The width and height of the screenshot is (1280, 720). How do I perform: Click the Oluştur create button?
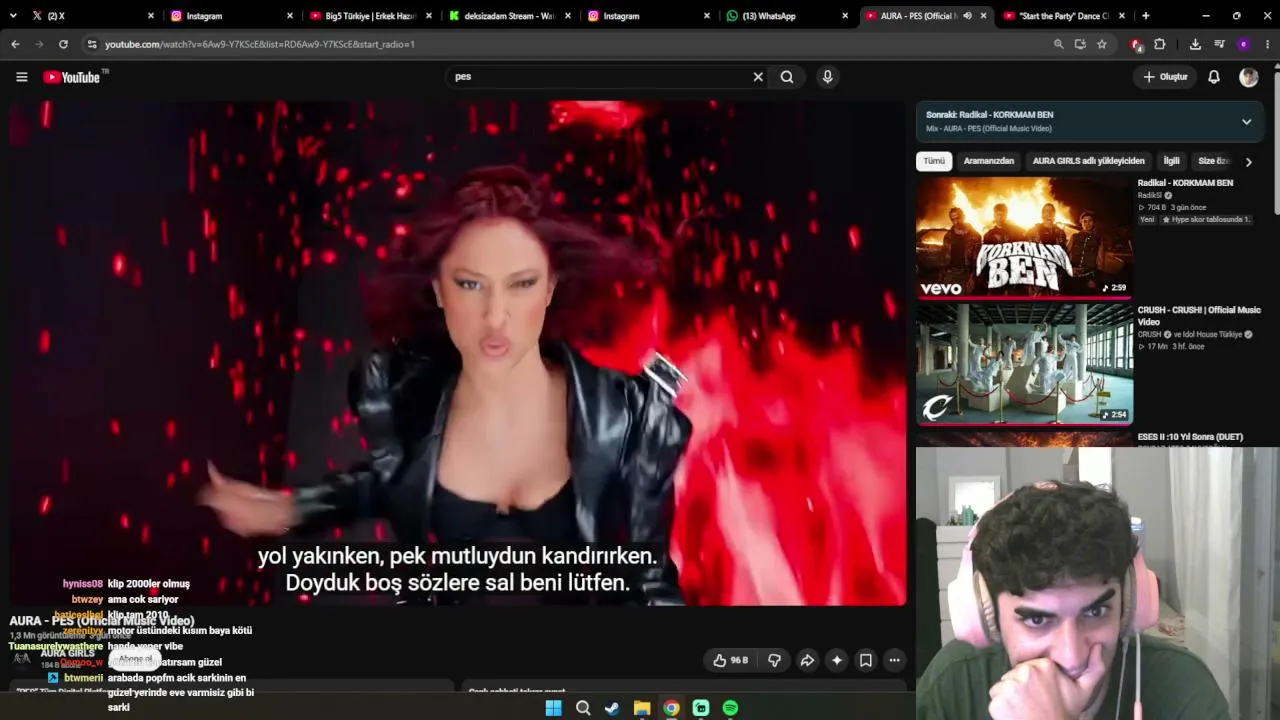[1165, 77]
